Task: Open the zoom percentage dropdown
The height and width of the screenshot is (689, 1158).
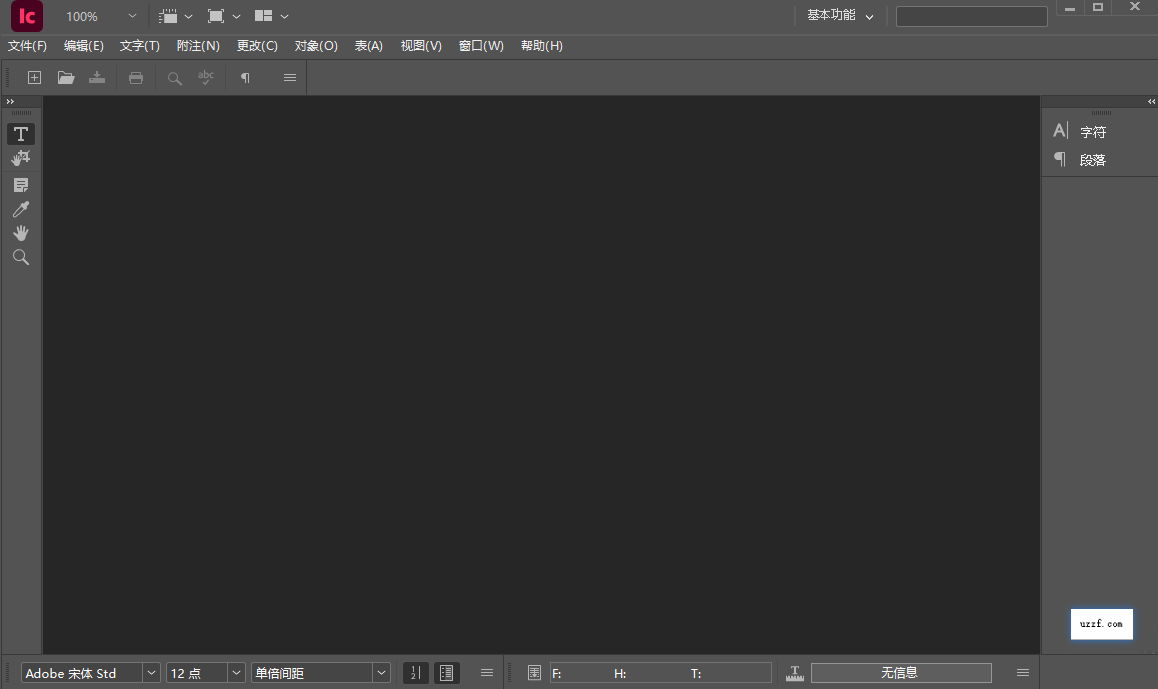Action: click(x=131, y=15)
